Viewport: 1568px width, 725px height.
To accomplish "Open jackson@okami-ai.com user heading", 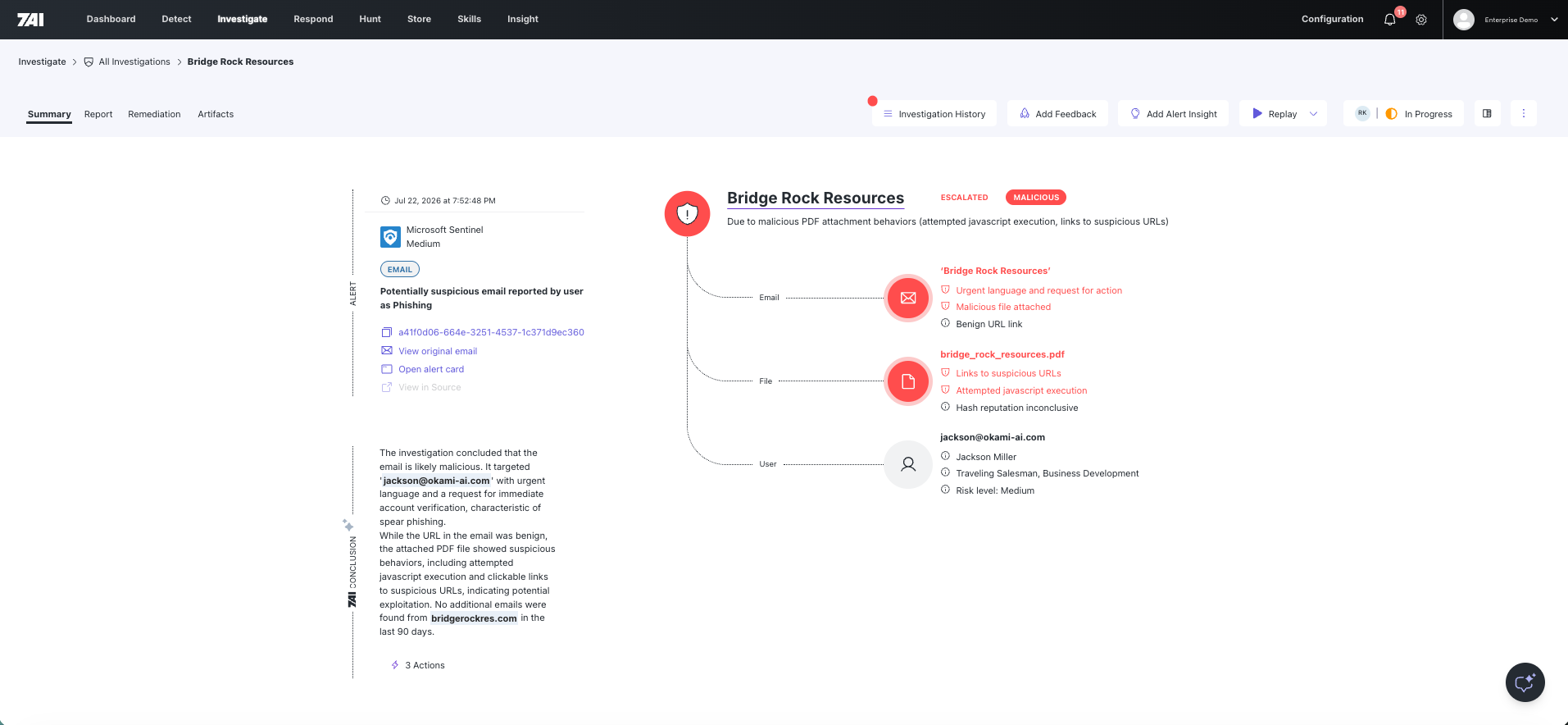I will pos(993,437).
